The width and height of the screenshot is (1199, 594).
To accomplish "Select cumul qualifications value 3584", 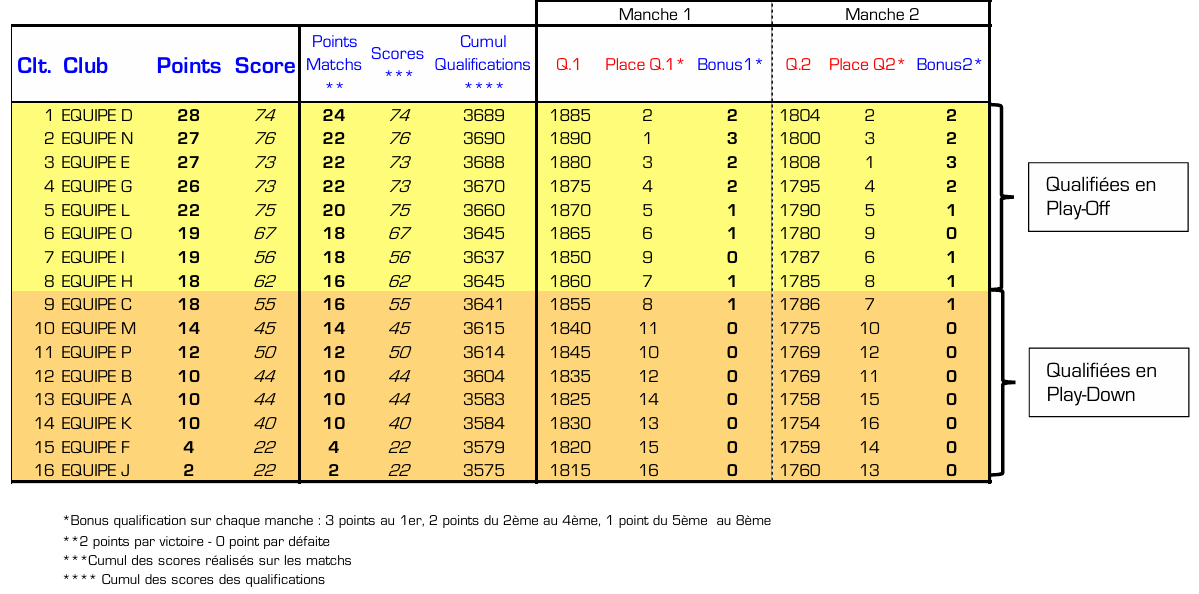I will pyautogui.click(x=484, y=424).
